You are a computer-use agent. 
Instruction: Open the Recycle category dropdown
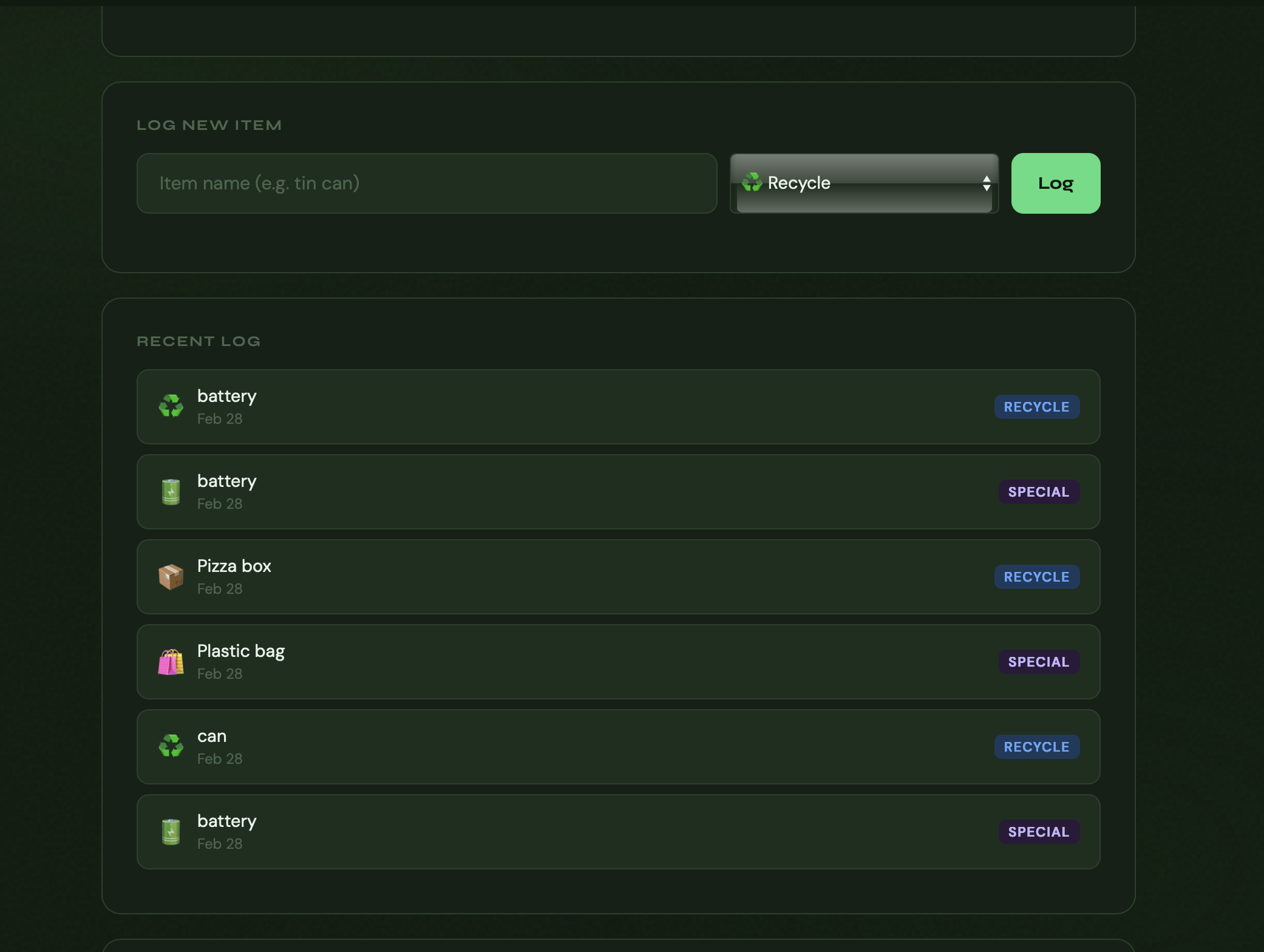coord(863,183)
